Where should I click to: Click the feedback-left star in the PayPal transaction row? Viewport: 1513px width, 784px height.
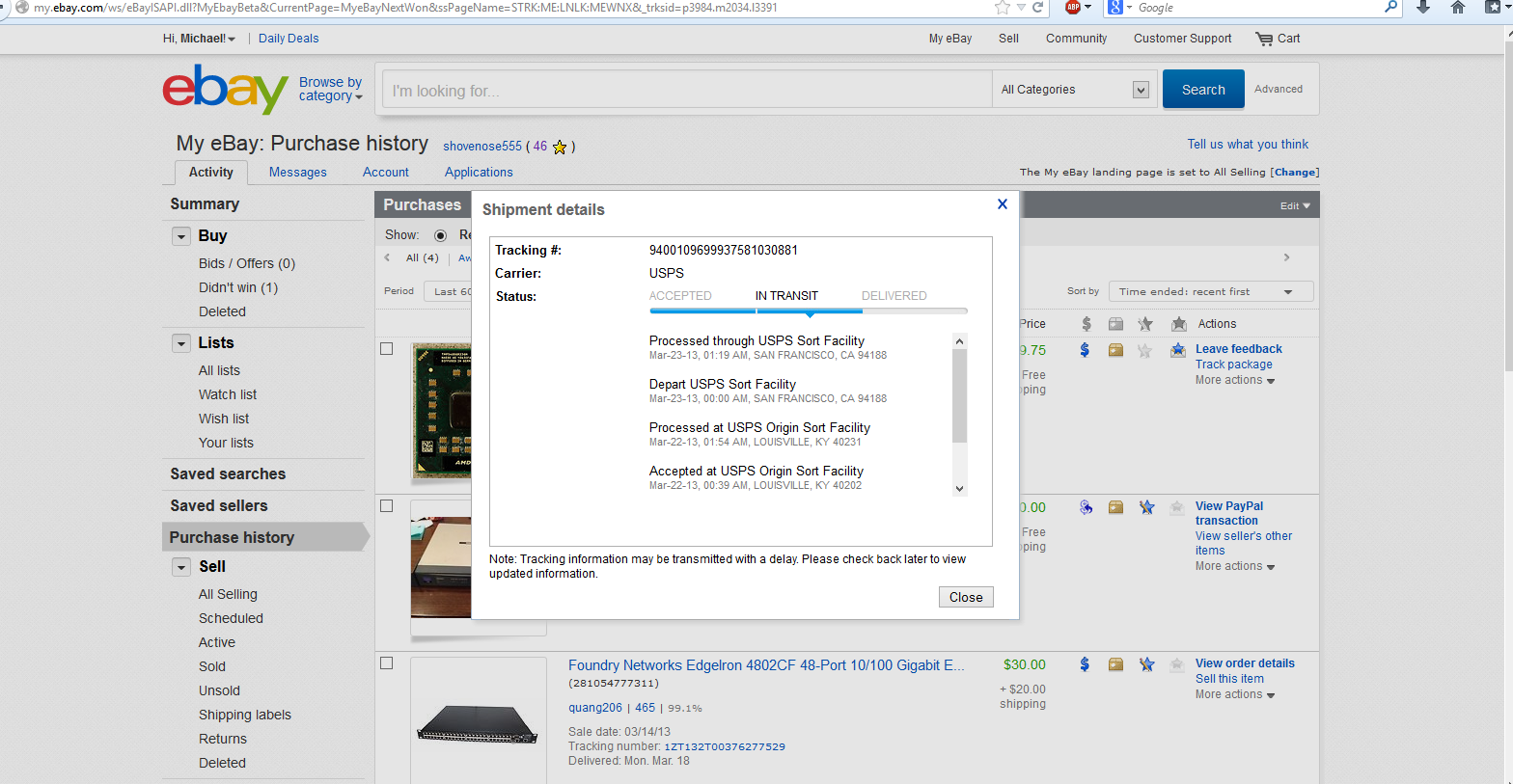click(x=1146, y=507)
